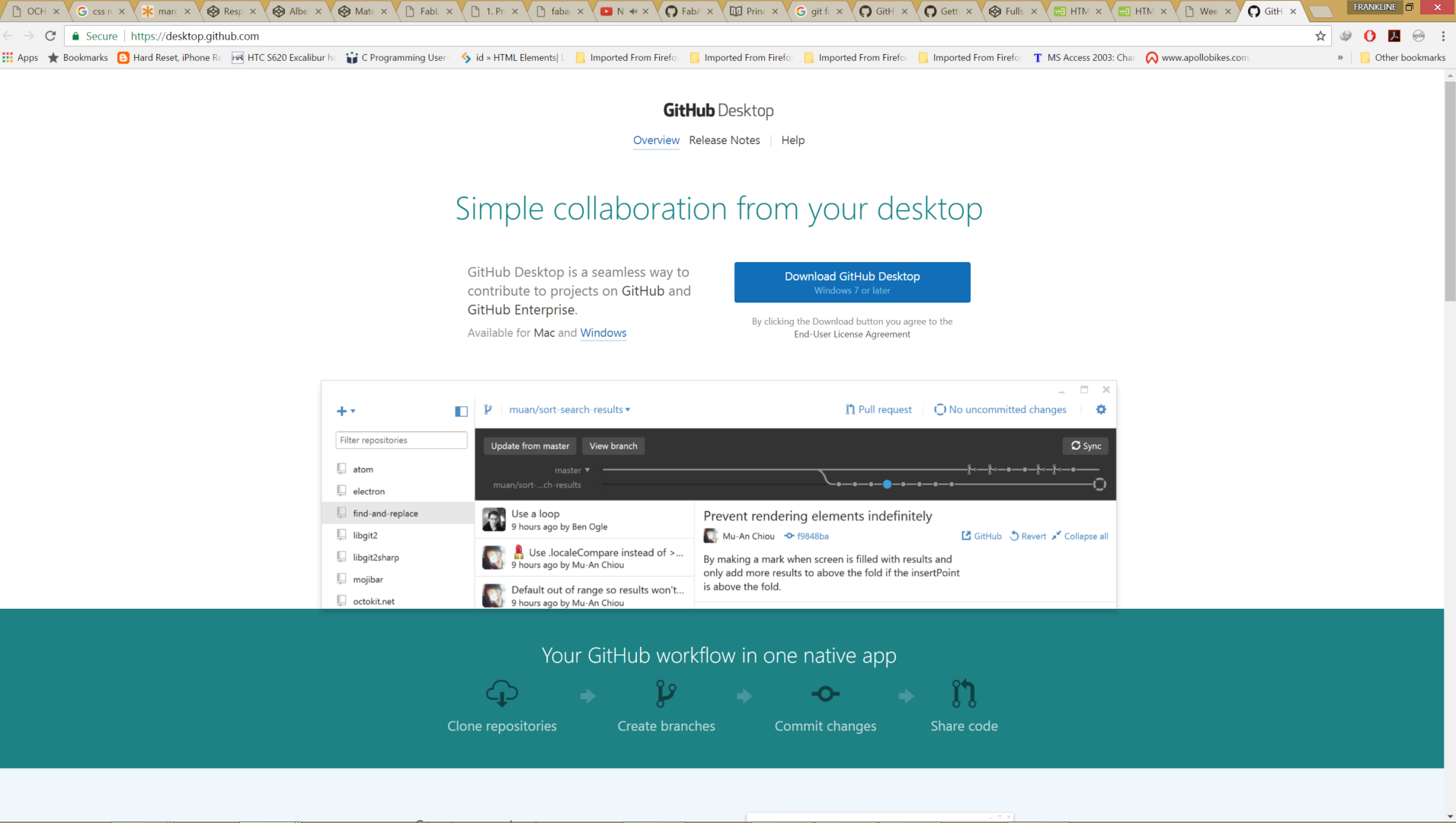
Task: Close the YouTube tab
Action: [646, 11]
